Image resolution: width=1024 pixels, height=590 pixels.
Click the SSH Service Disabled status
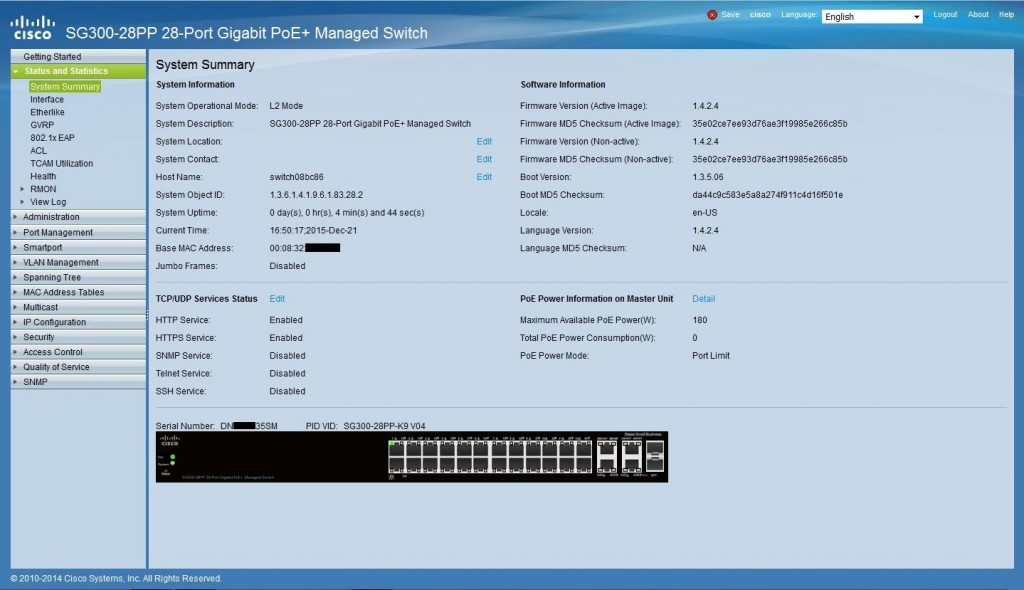coord(287,391)
